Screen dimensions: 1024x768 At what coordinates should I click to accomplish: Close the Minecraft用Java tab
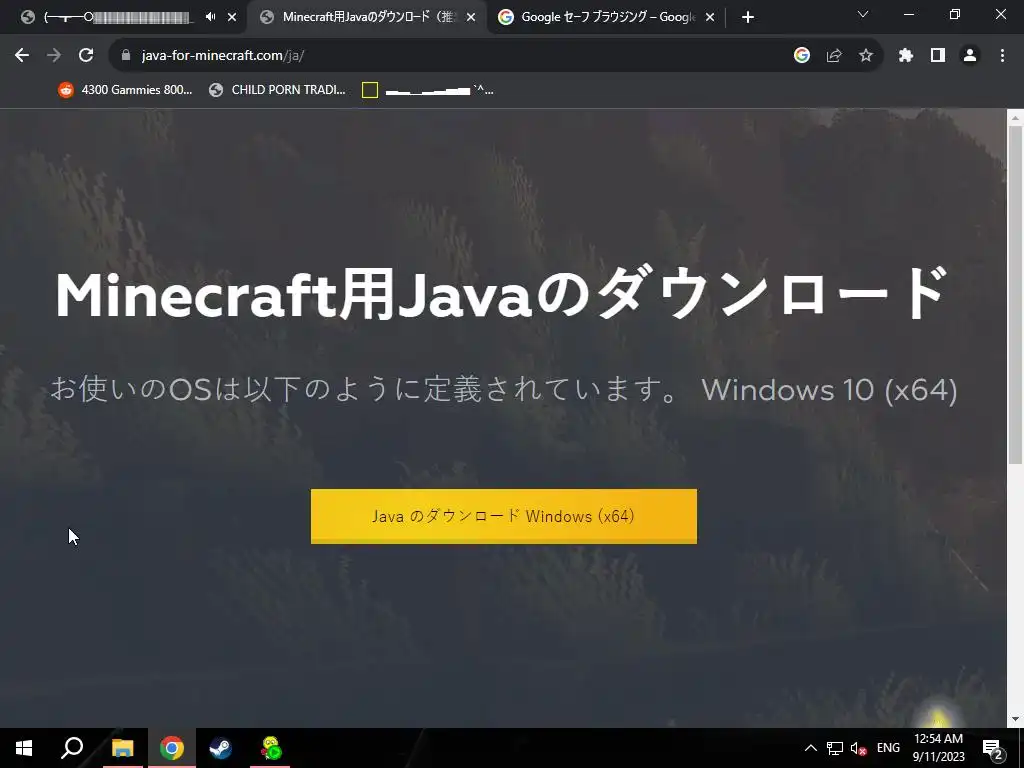471,18
